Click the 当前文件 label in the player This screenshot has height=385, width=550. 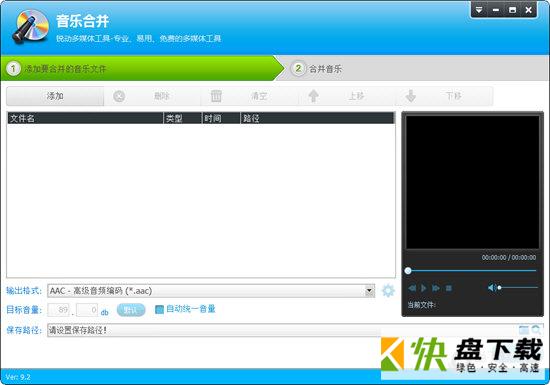[x=421, y=305]
